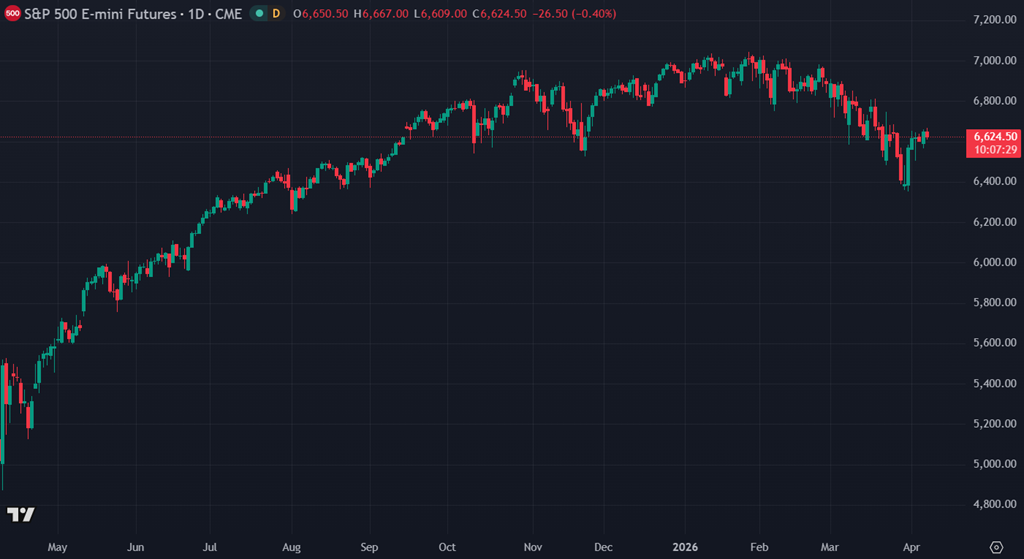Viewport: 1024px width, 559px height.
Task: Click the May label on time axis
Action: 57,547
